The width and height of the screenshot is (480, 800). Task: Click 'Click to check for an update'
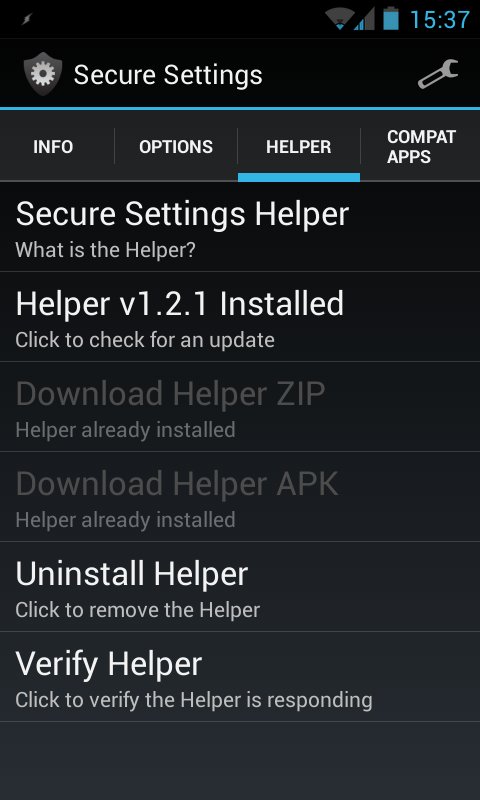tap(145, 340)
